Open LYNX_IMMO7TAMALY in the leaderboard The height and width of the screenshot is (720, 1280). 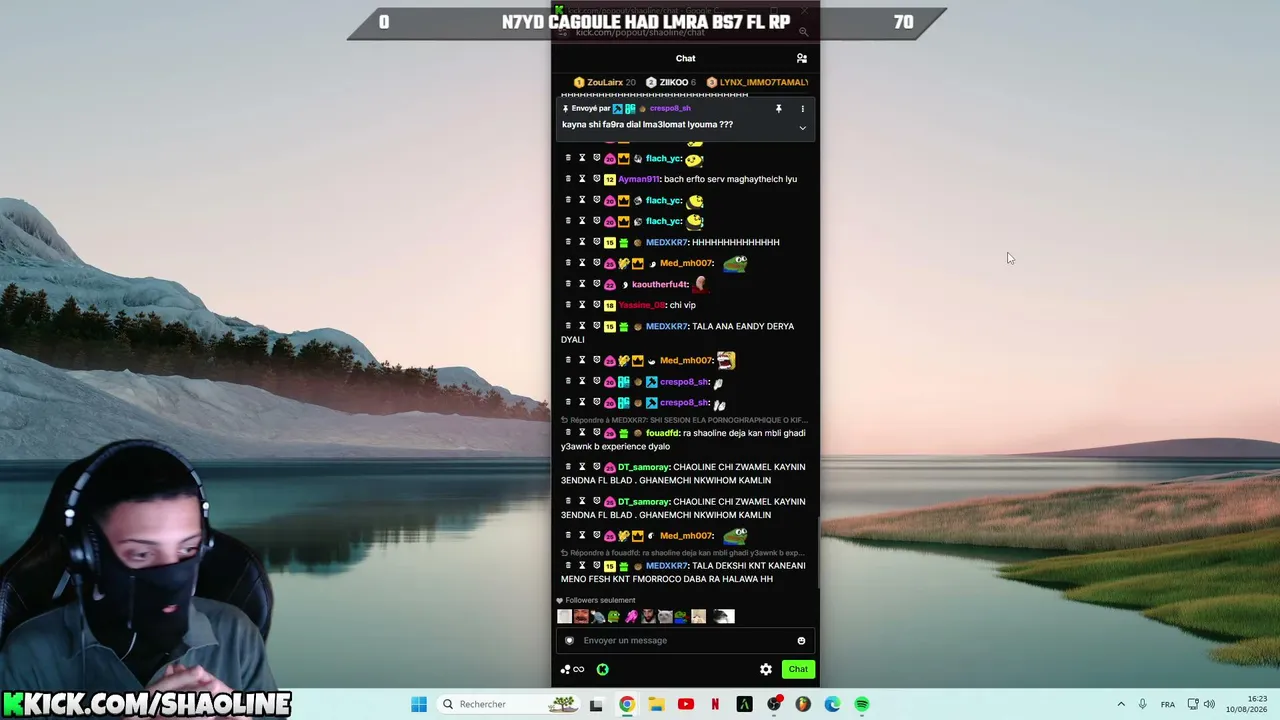[757, 82]
